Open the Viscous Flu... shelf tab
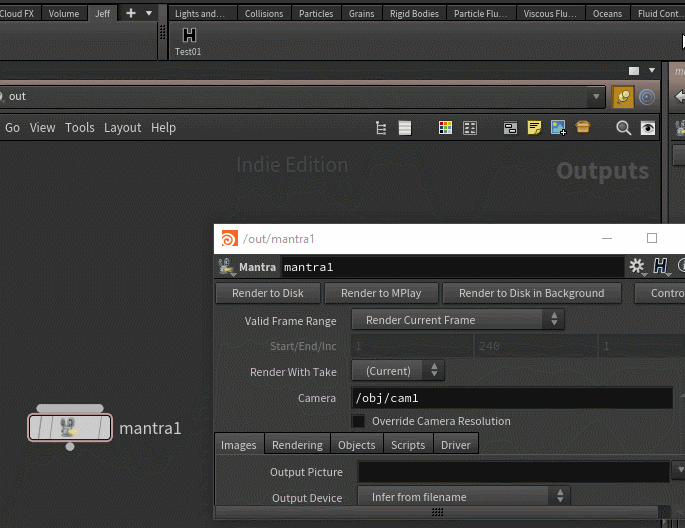 pyautogui.click(x=550, y=14)
